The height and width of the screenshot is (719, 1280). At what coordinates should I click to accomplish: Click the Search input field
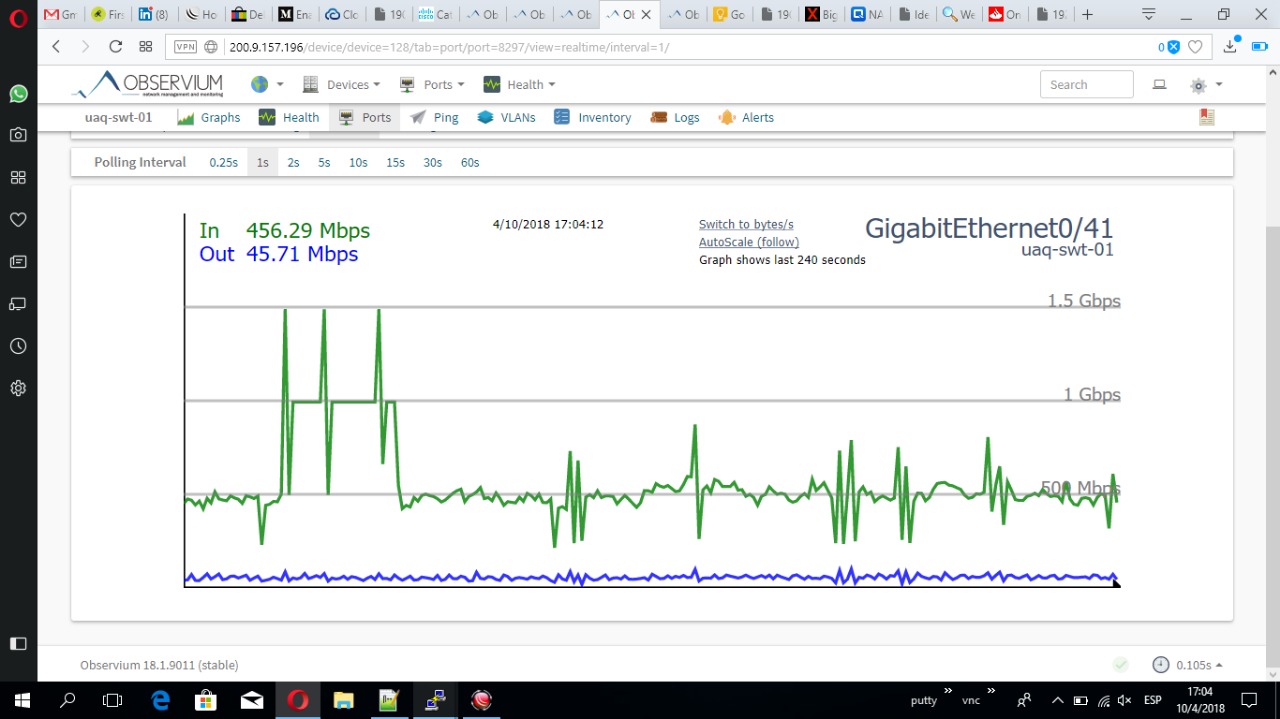1086,85
